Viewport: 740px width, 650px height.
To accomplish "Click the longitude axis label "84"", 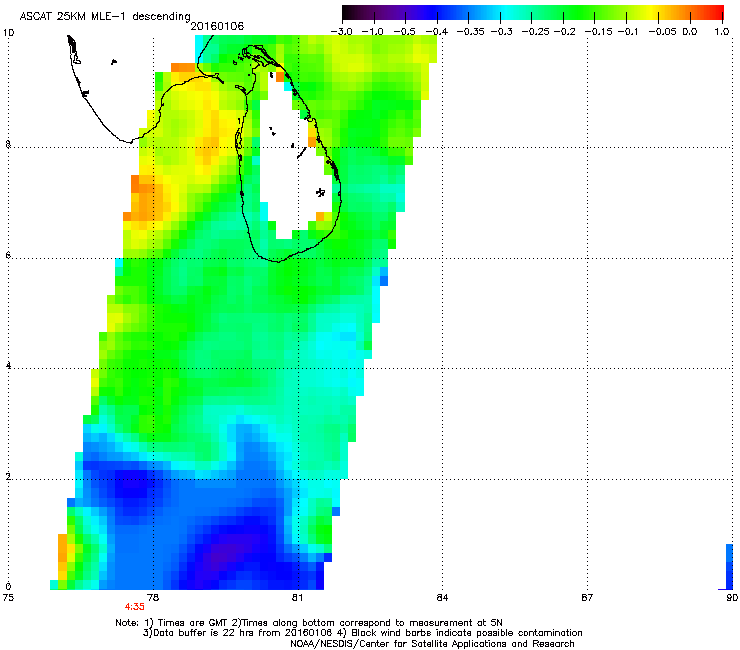I will pyautogui.click(x=442, y=597).
